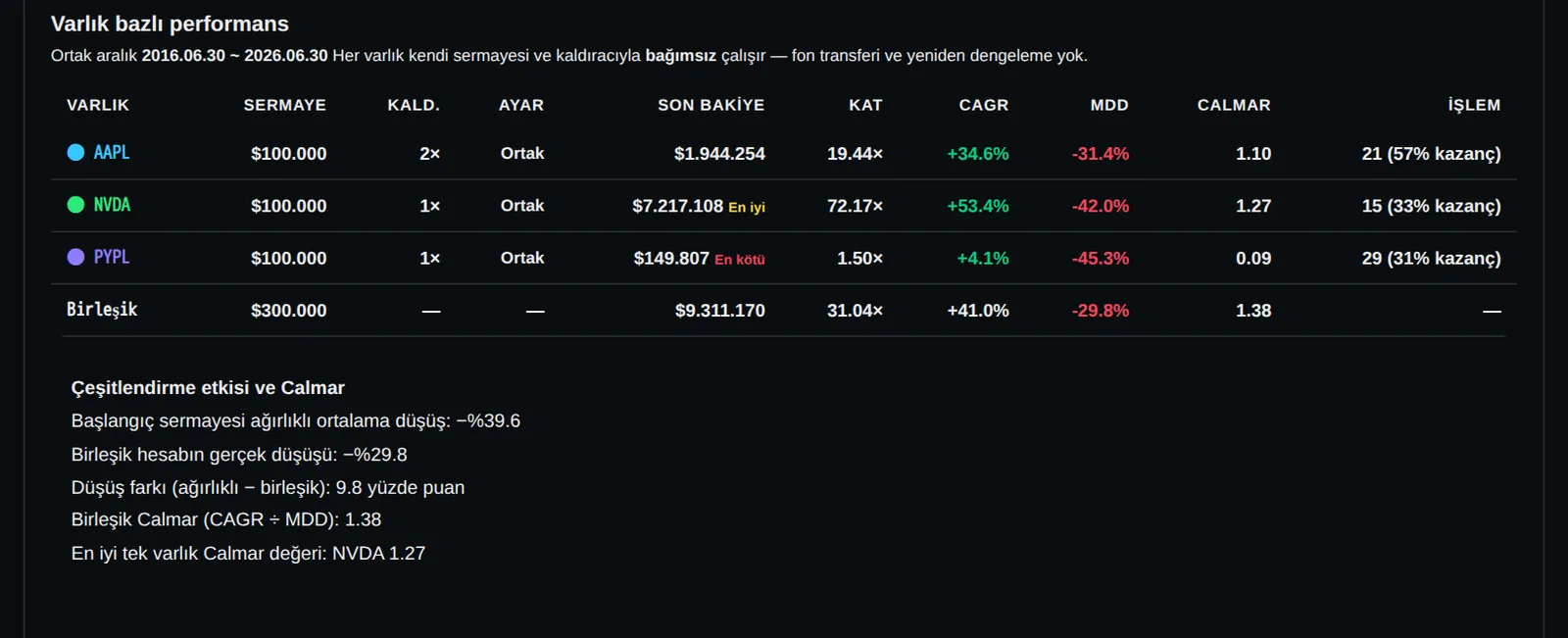Click the MDD column header
The image size is (1568, 638).
(x=1109, y=105)
